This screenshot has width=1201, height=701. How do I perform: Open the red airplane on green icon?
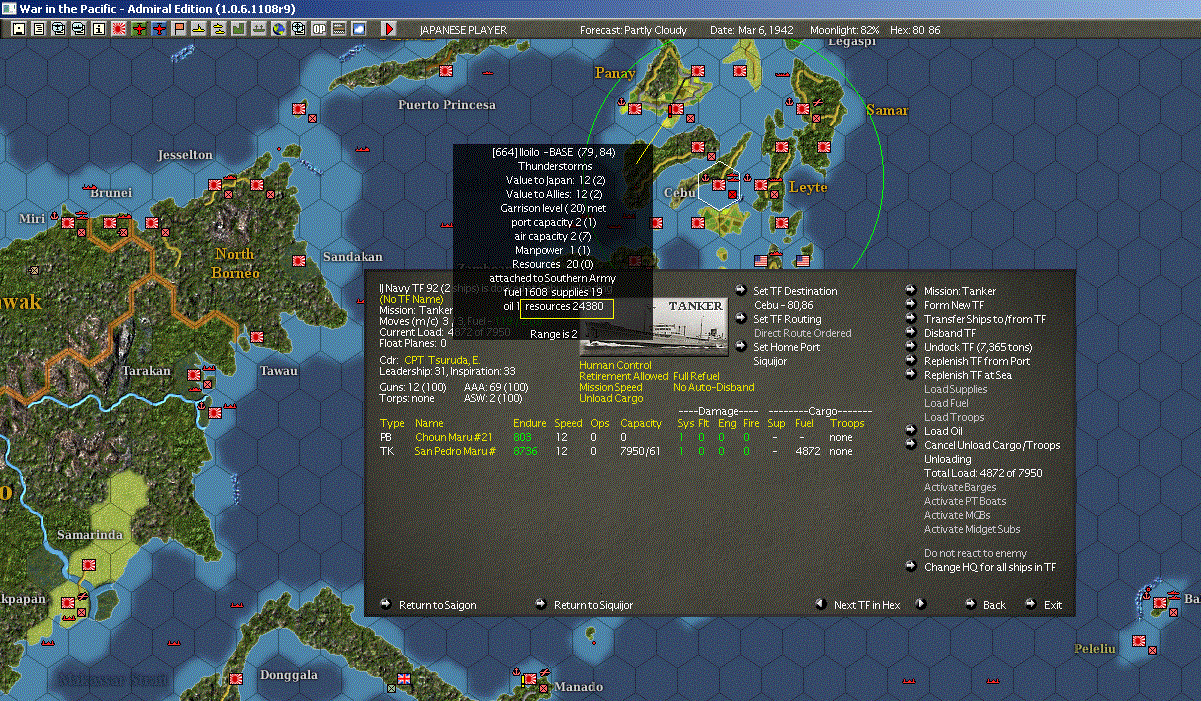[138, 29]
